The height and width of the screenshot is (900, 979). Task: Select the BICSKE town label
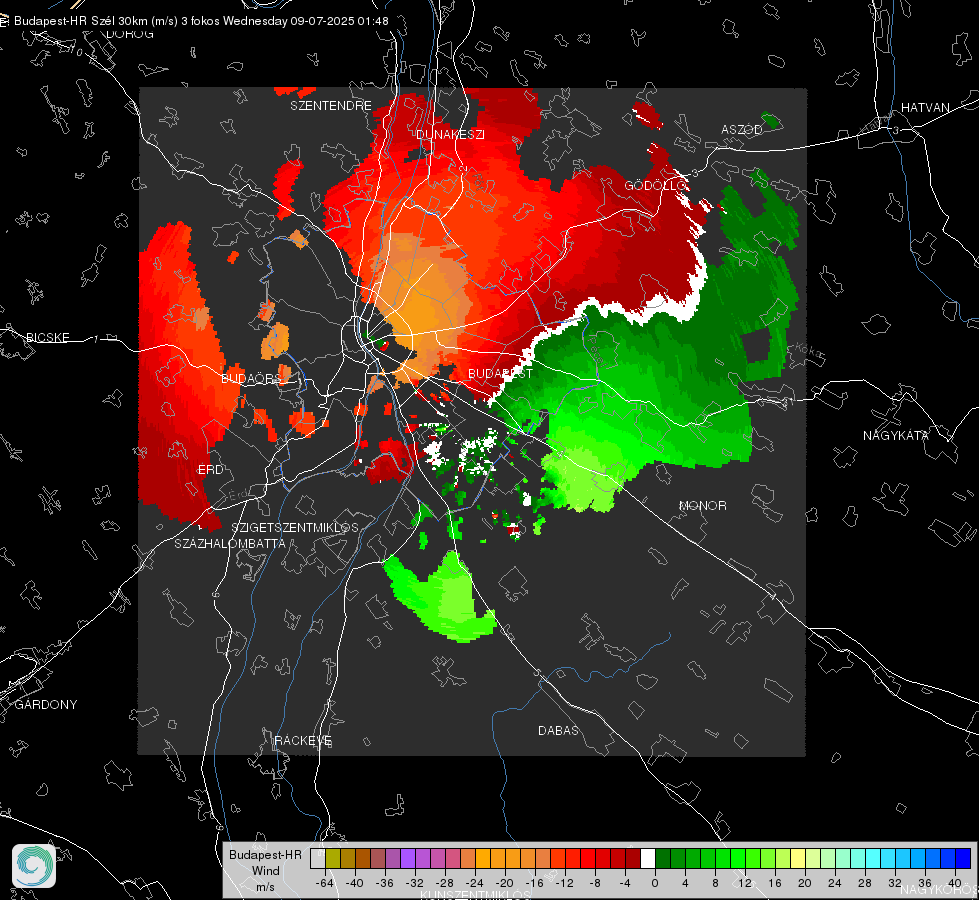(47, 337)
